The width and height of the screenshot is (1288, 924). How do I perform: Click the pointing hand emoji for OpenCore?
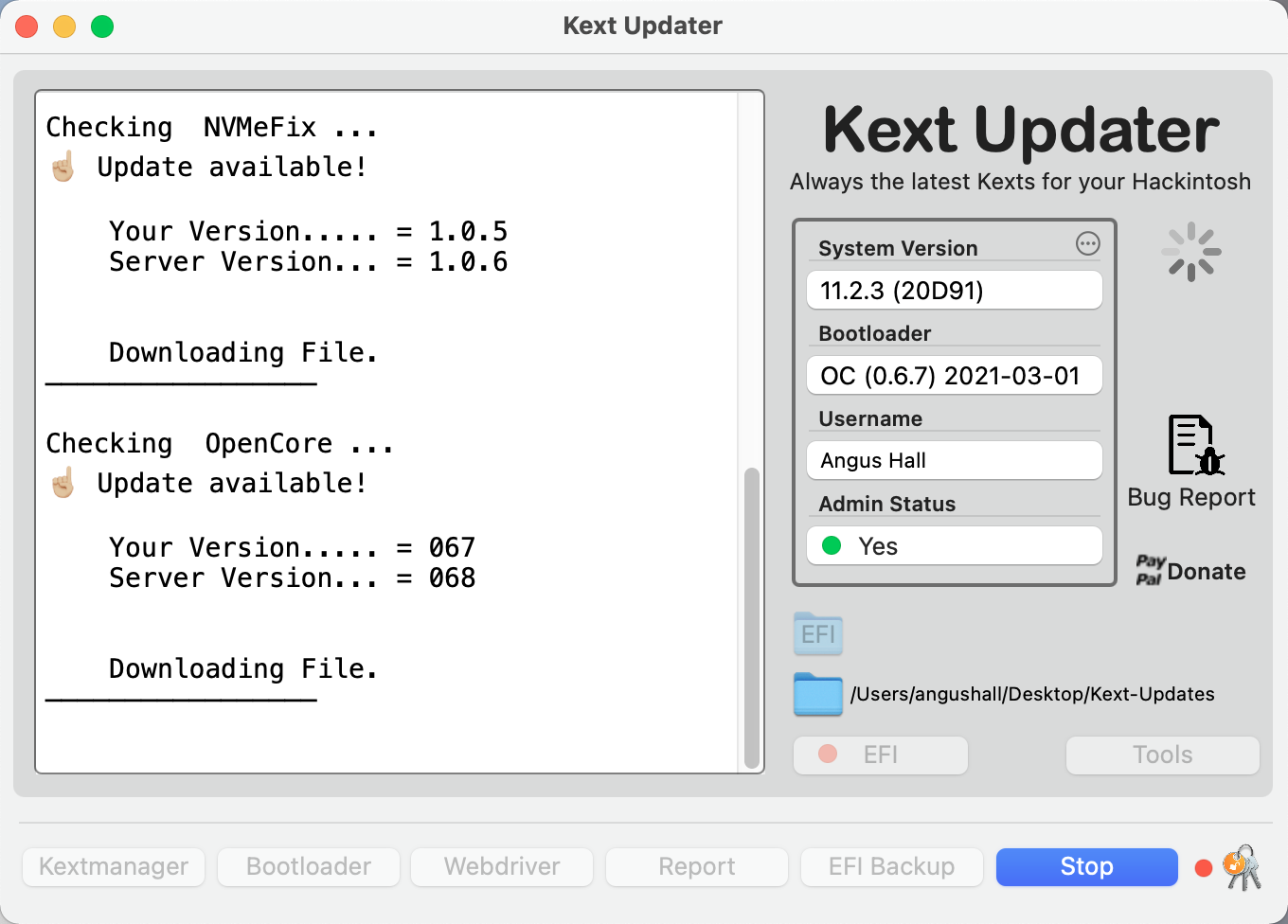[x=63, y=483]
